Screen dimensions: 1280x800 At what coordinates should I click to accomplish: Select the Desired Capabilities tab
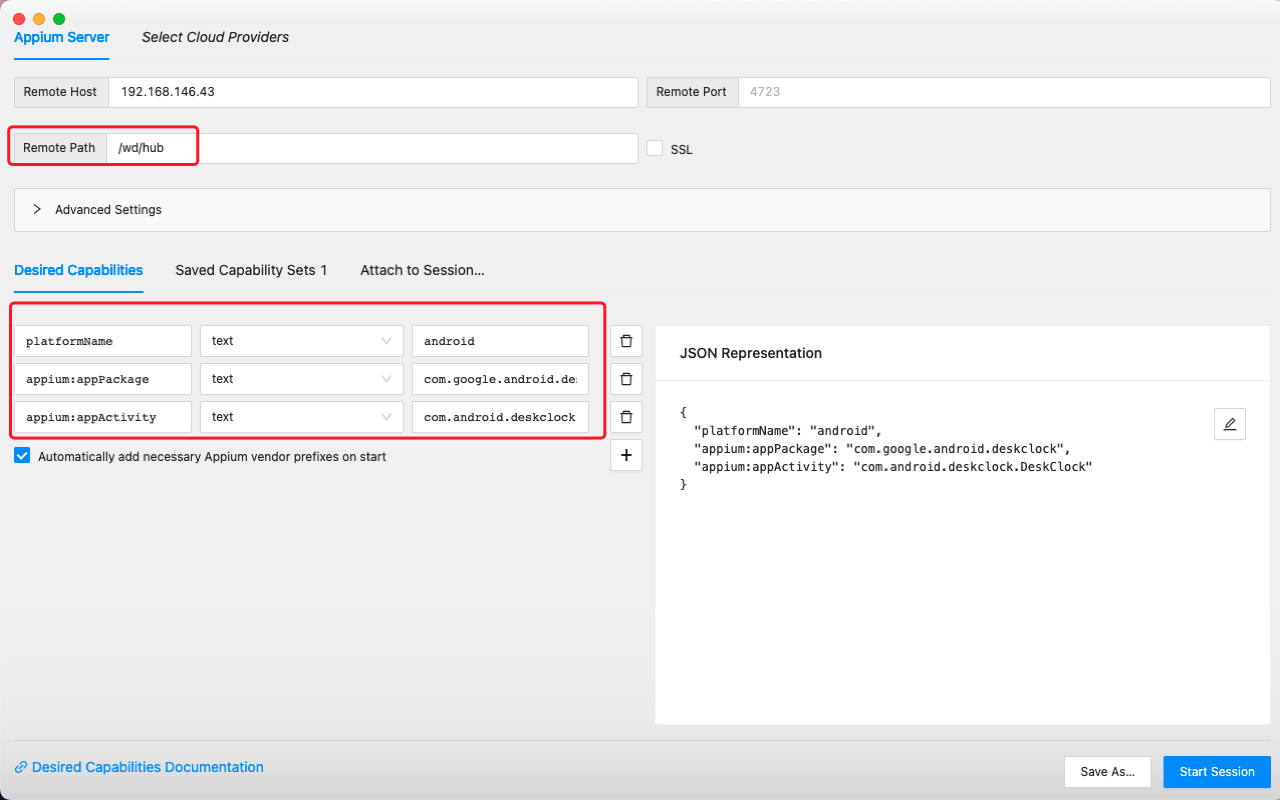pyautogui.click(x=78, y=270)
